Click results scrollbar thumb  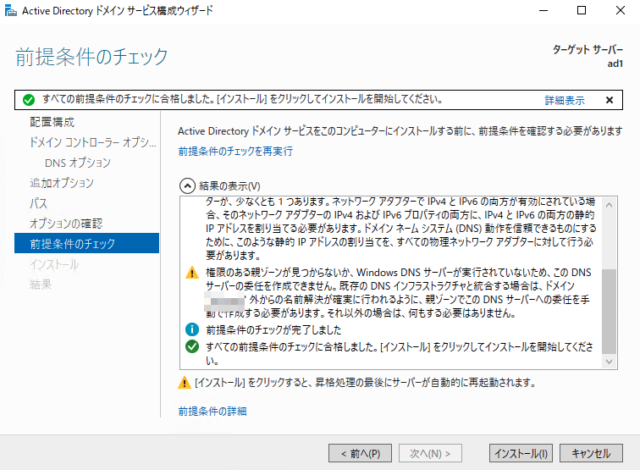coord(609,311)
